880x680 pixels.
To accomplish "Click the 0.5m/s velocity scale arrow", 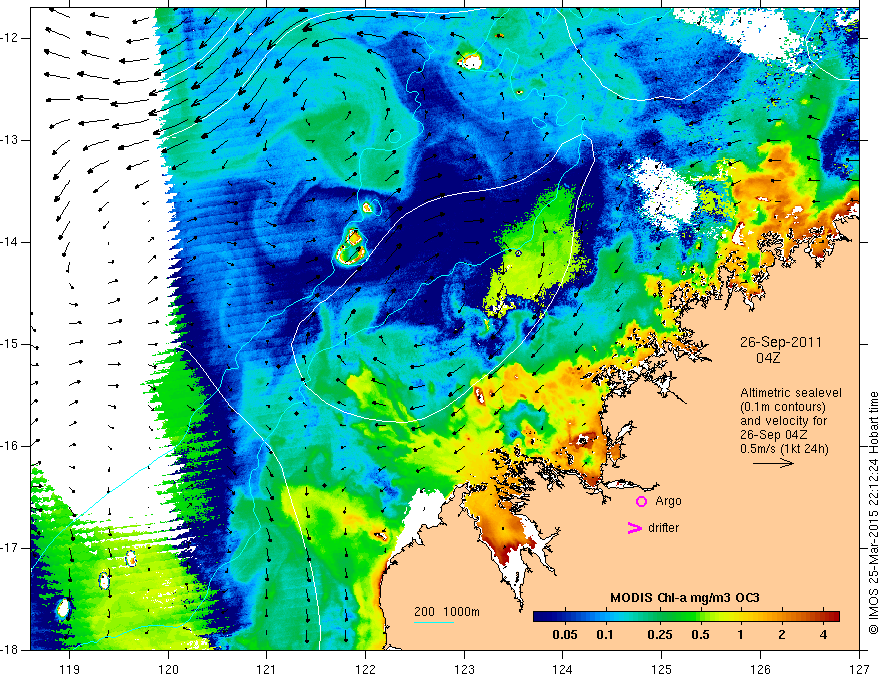I will coord(773,463).
